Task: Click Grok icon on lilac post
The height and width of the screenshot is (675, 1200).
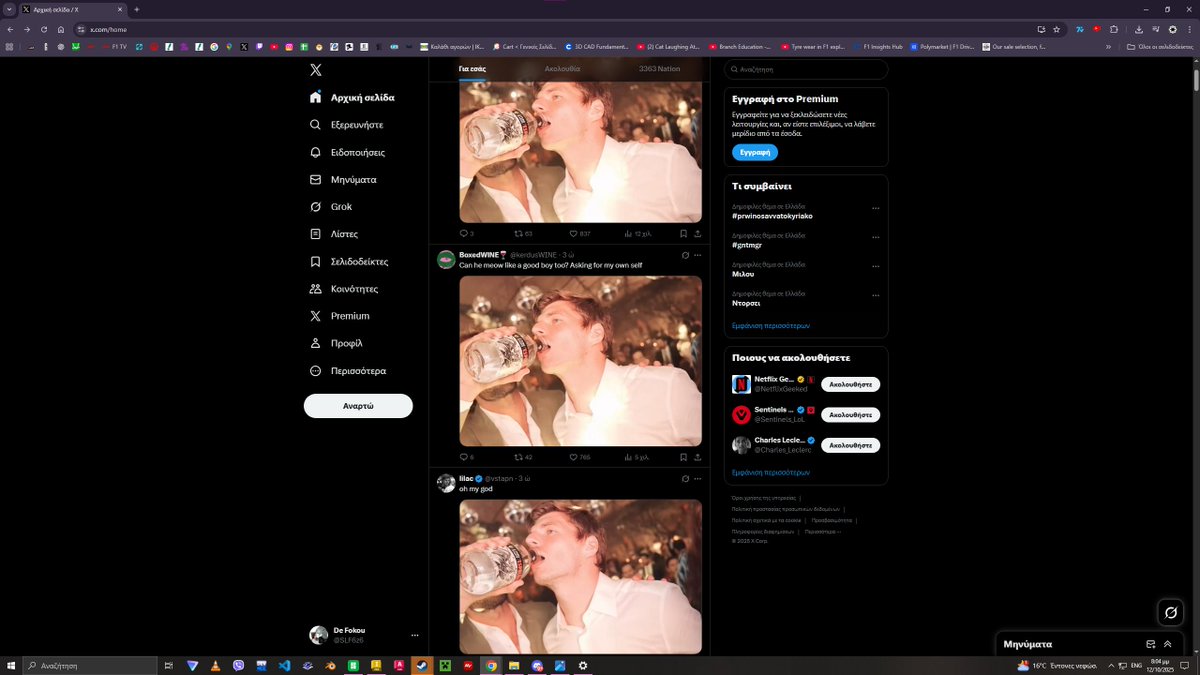Action: point(685,479)
